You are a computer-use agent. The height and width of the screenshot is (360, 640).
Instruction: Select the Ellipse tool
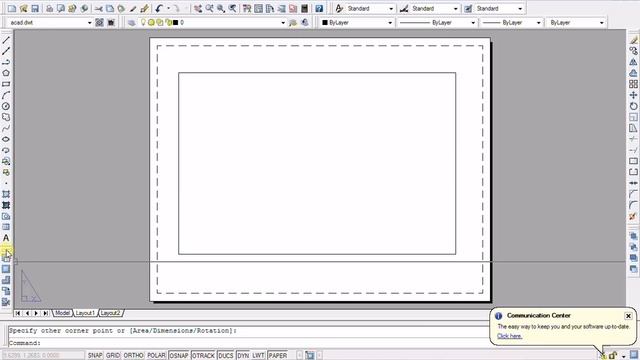(x=6, y=139)
